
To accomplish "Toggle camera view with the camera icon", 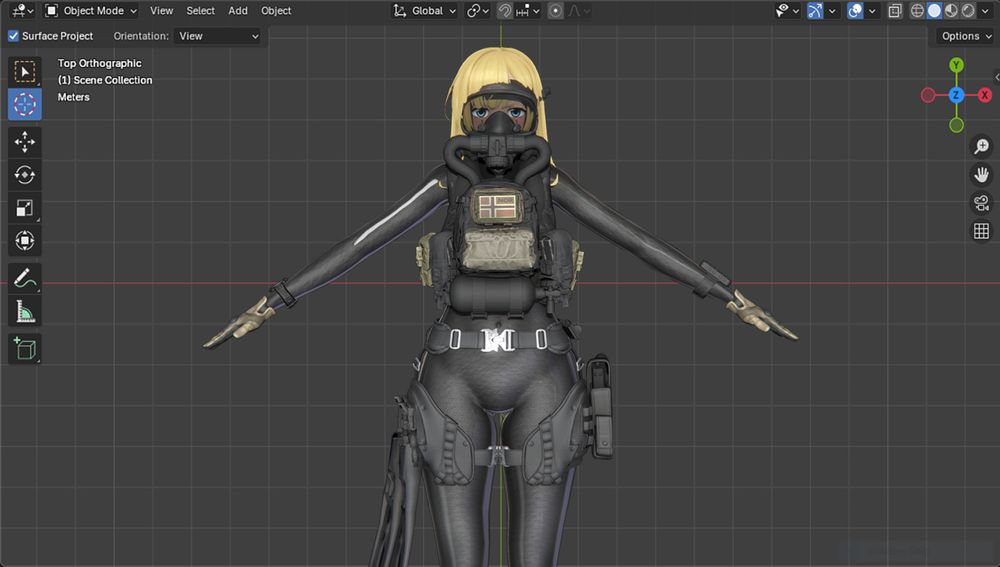I will tap(981, 203).
